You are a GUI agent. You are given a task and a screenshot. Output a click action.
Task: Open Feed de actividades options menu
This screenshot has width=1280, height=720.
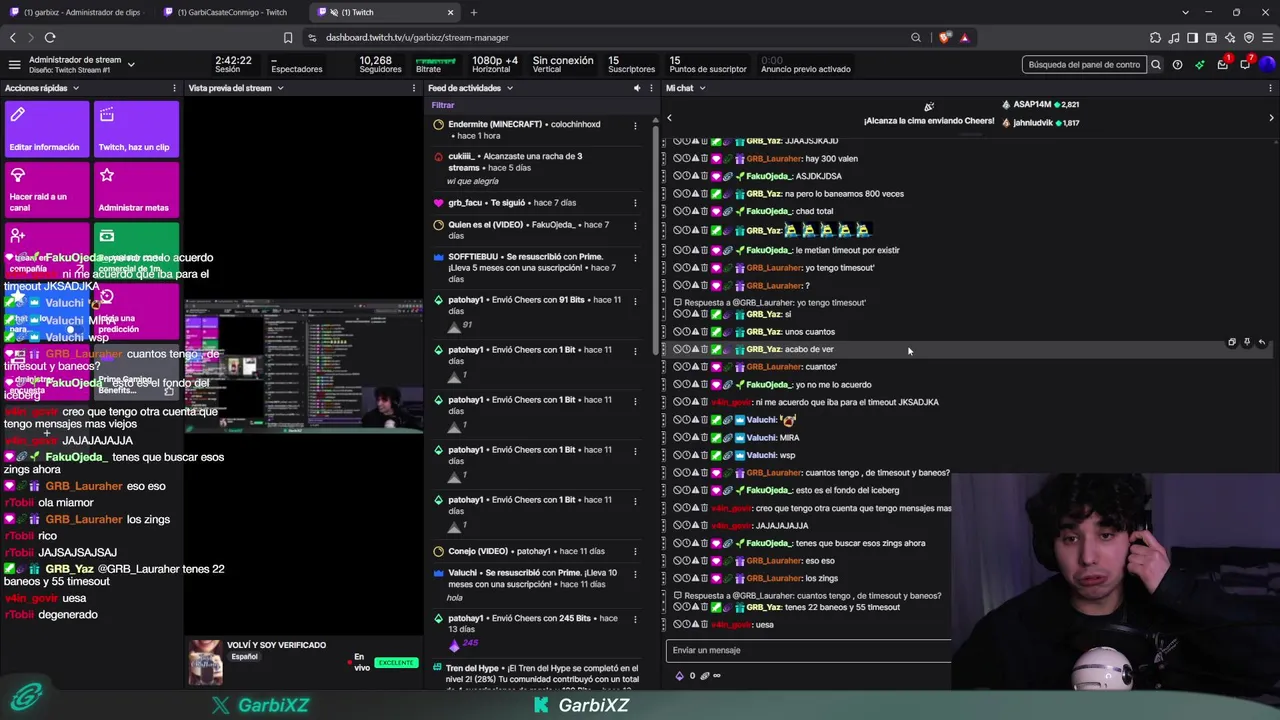[x=652, y=88]
